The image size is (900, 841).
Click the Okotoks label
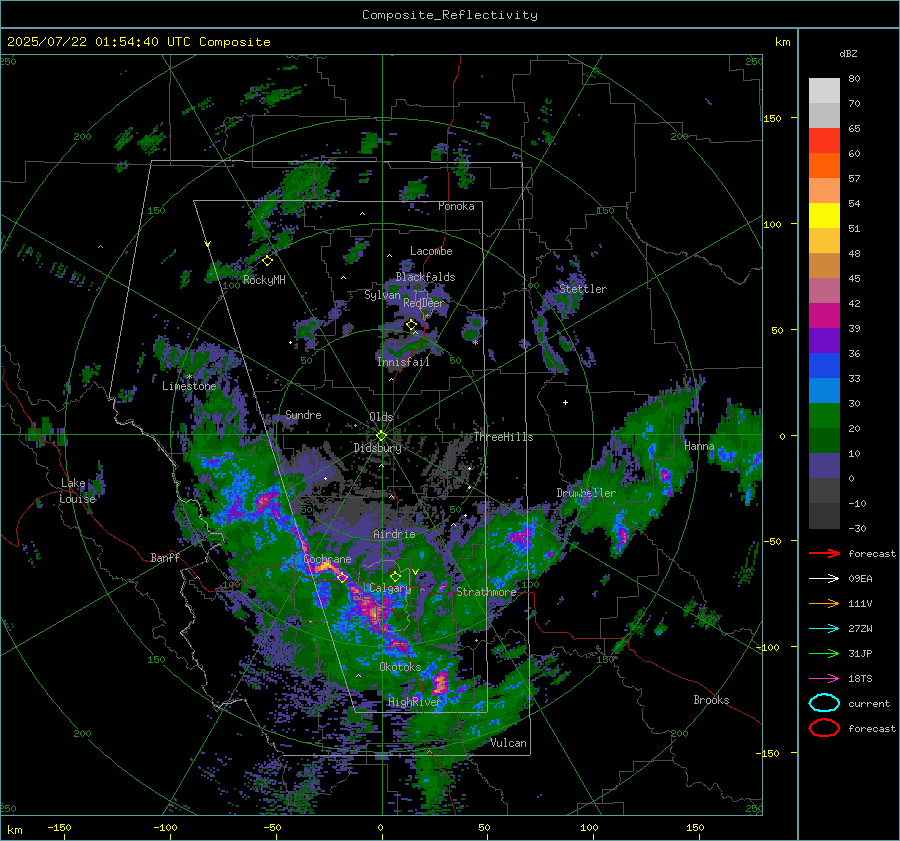click(400, 667)
